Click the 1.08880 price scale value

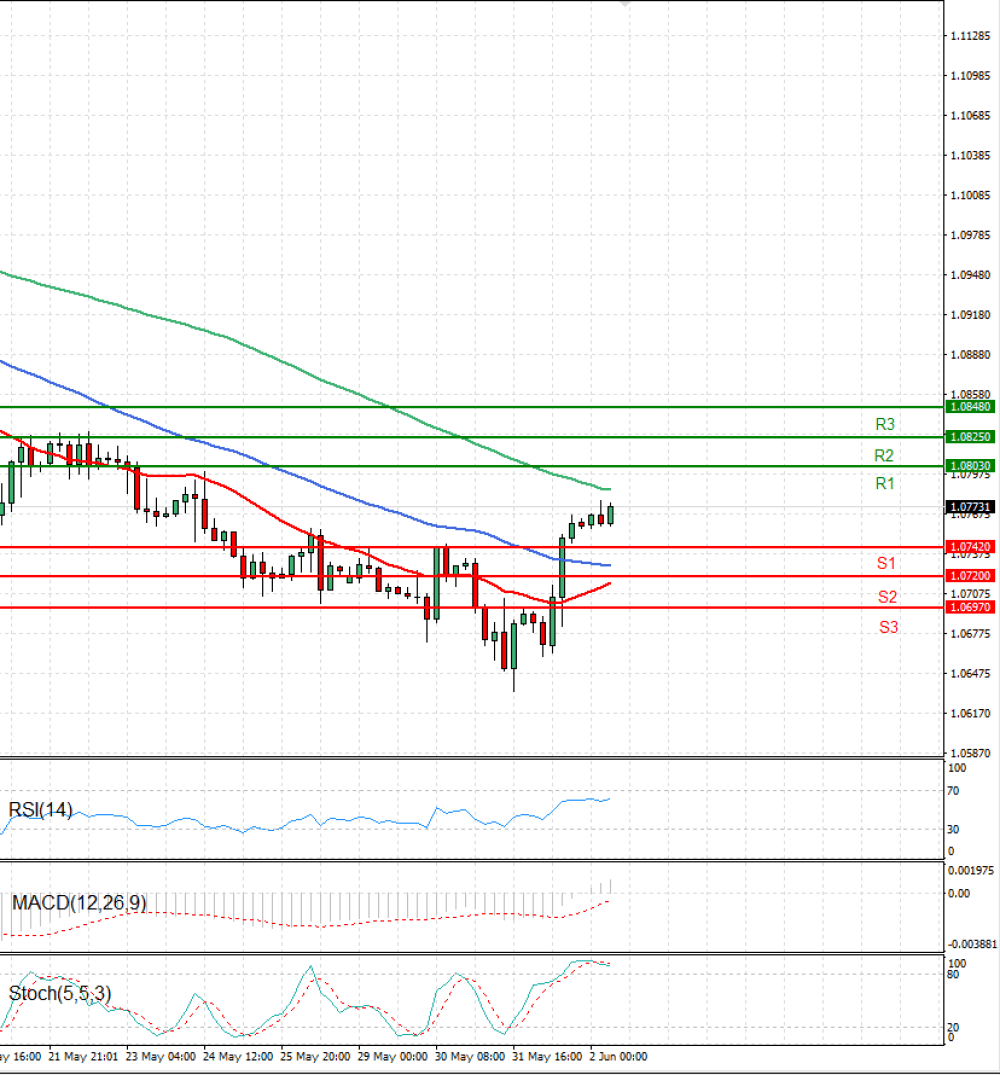pyautogui.click(x=971, y=354)
